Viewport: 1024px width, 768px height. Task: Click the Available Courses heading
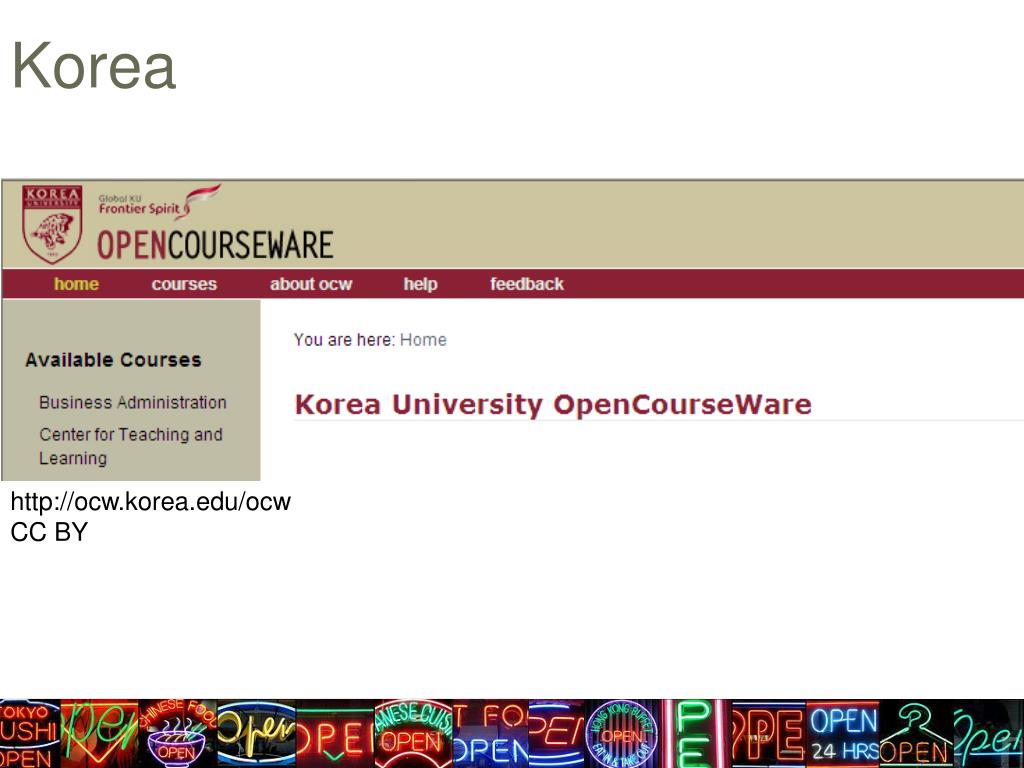[x=113, y=360]
